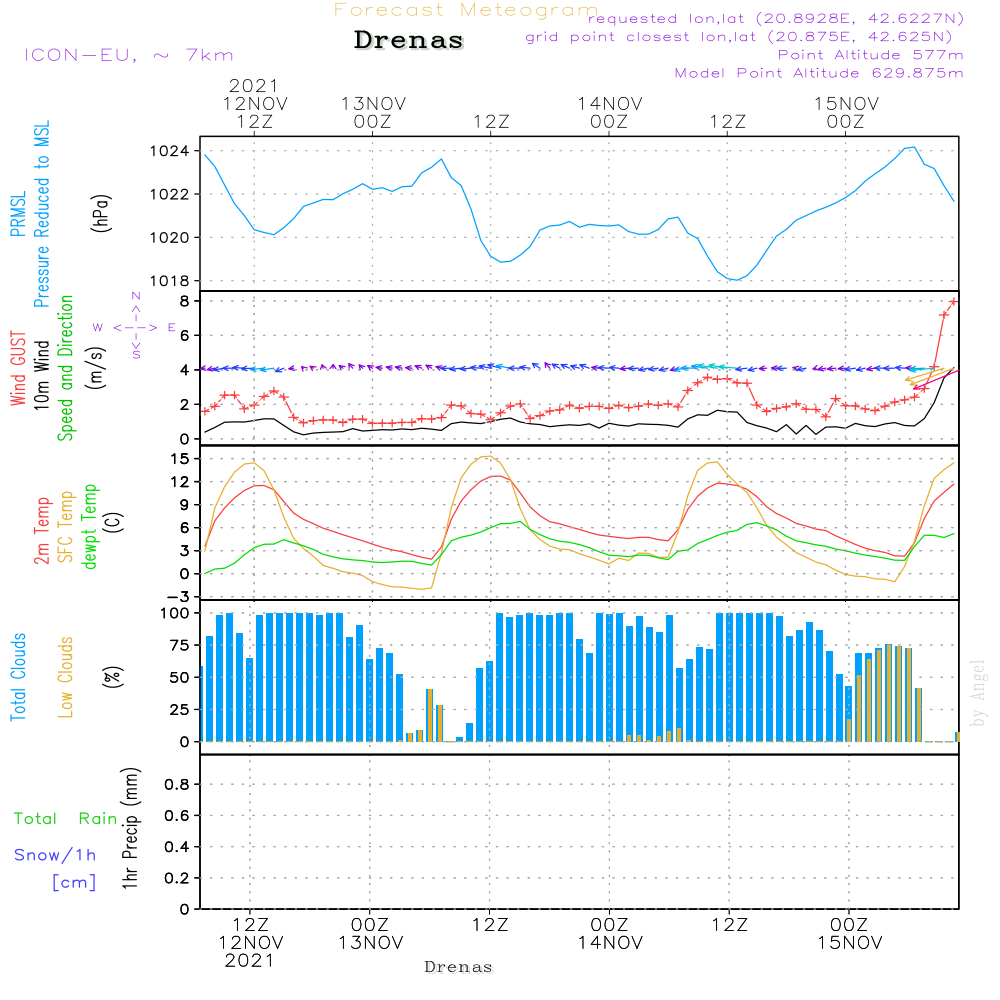Click the '2m Temp' legend label
1000x1000 pixels.
(41, 531)
